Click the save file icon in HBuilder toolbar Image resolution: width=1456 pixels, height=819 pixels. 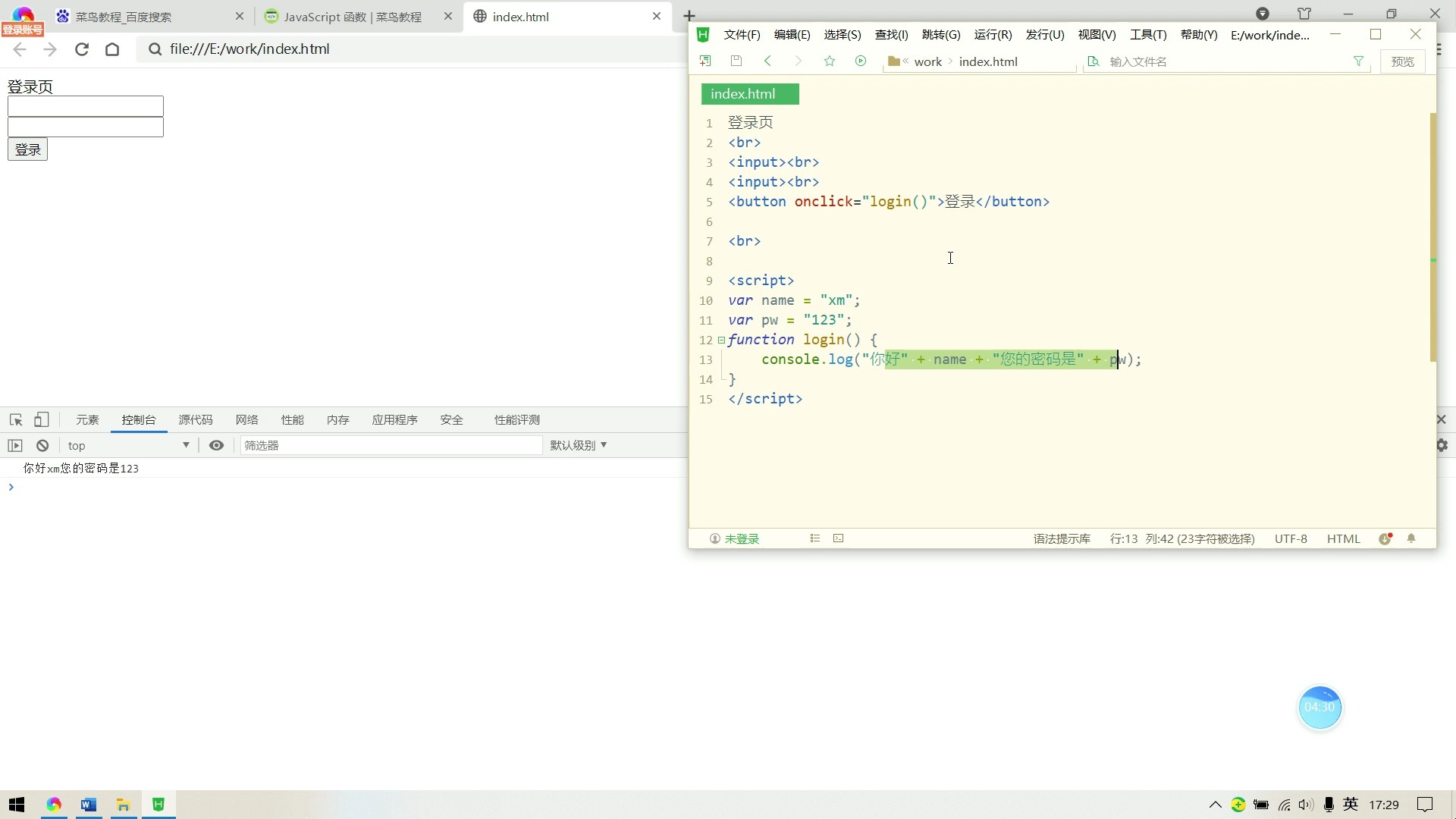tap(736, 61)
